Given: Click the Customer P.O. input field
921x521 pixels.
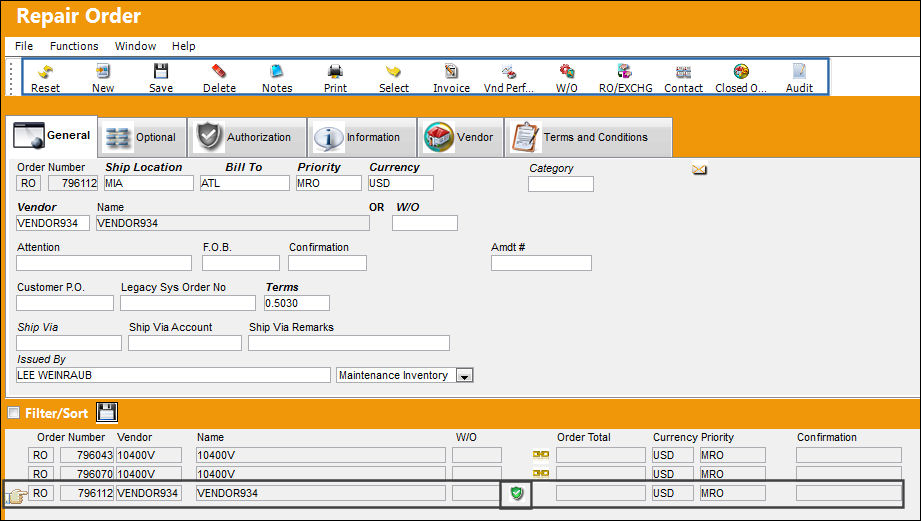Looking at the screenshot, I should click(65, 303).
